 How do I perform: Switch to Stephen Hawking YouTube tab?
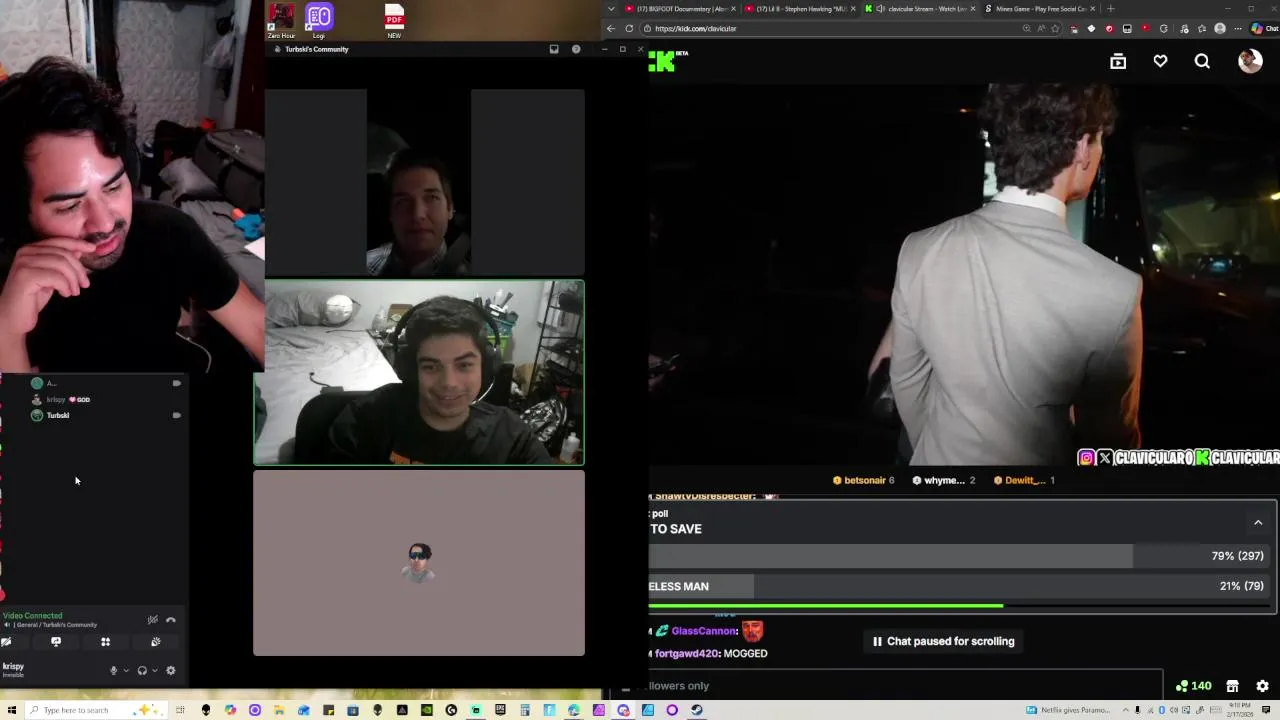801,9
